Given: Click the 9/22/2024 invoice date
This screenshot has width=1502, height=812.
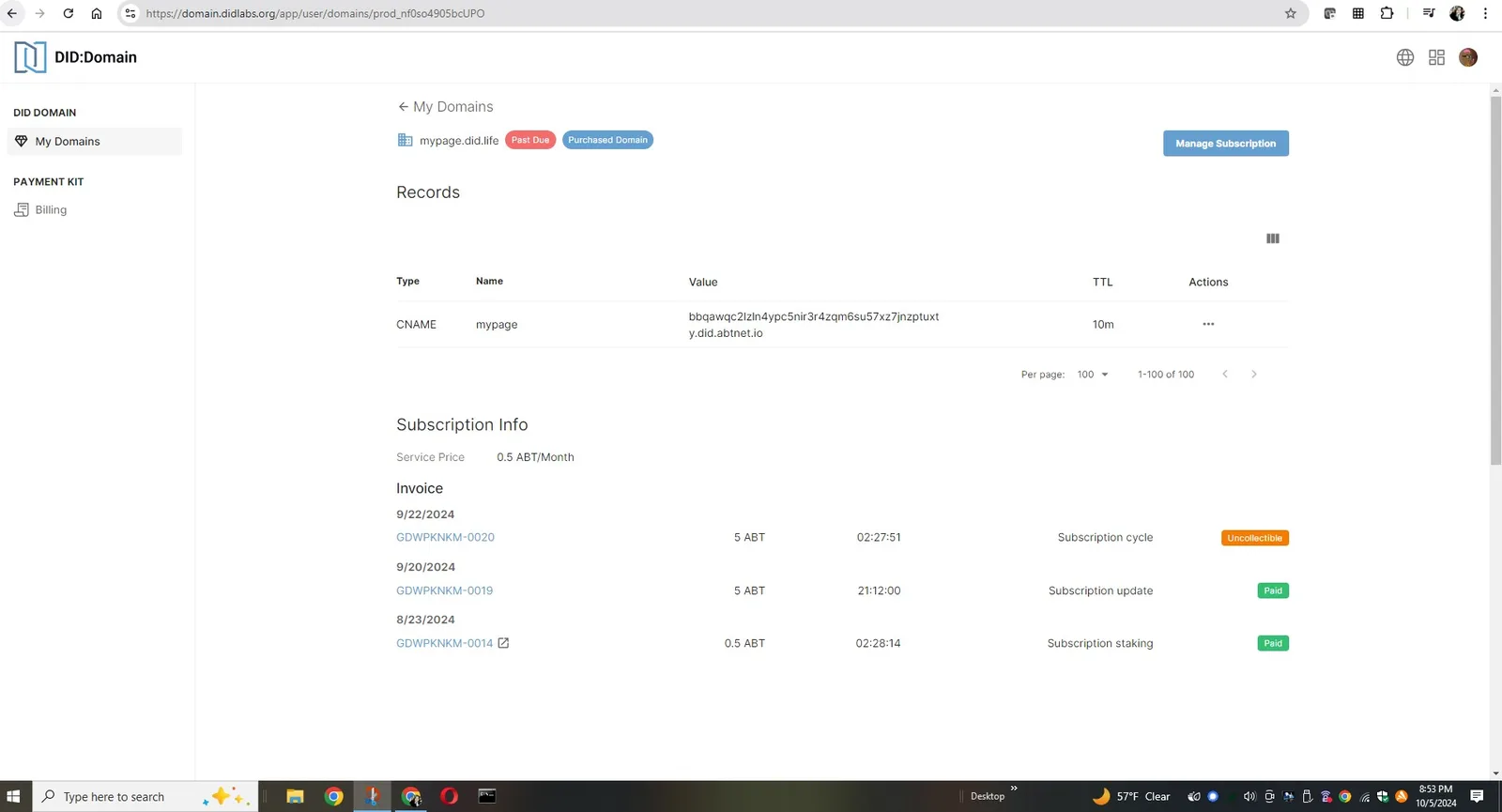Looking at the screenshot, I should pyautogui.click(x=425, y=514).
